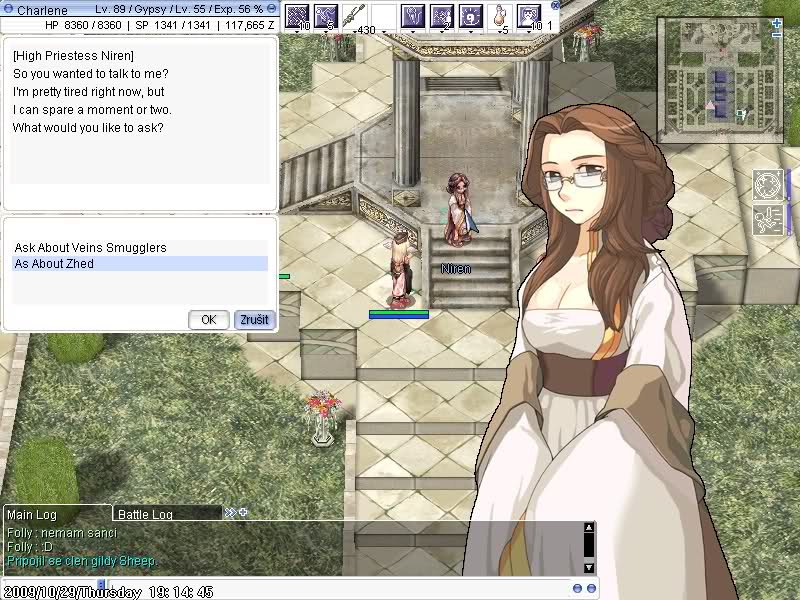Expand chat tabs with double-arrow icon
Viewport: 800px width, 600px height.
(x=230, y=513)
